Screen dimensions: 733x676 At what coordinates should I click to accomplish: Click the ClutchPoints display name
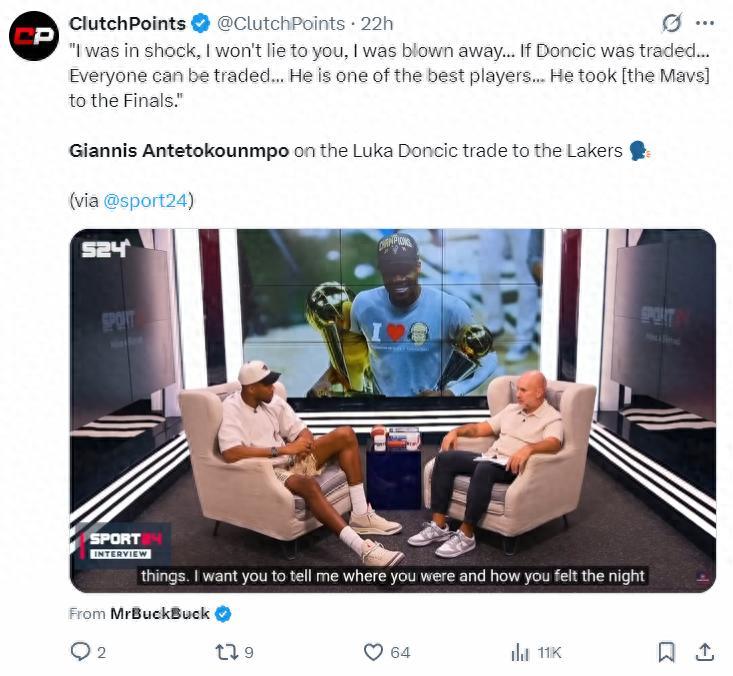tap(128, 23)
